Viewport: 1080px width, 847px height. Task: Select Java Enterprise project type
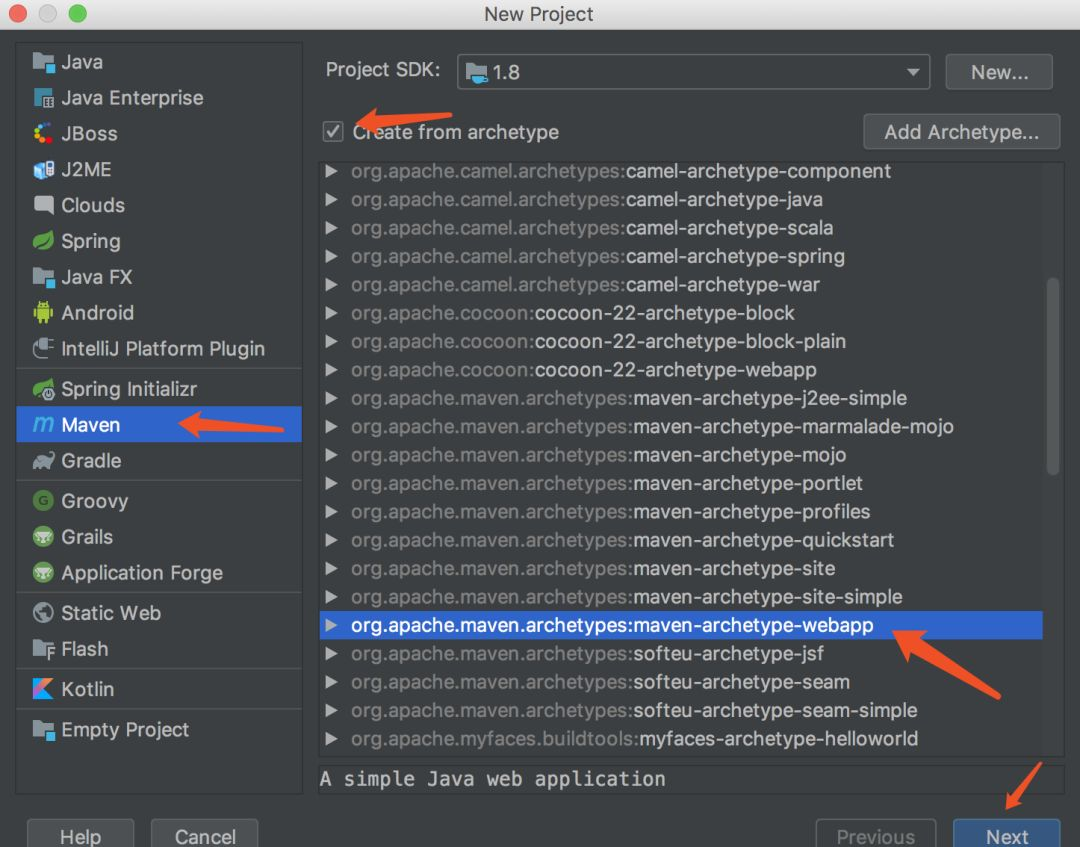pyautogui.click(x=159, y=98)
